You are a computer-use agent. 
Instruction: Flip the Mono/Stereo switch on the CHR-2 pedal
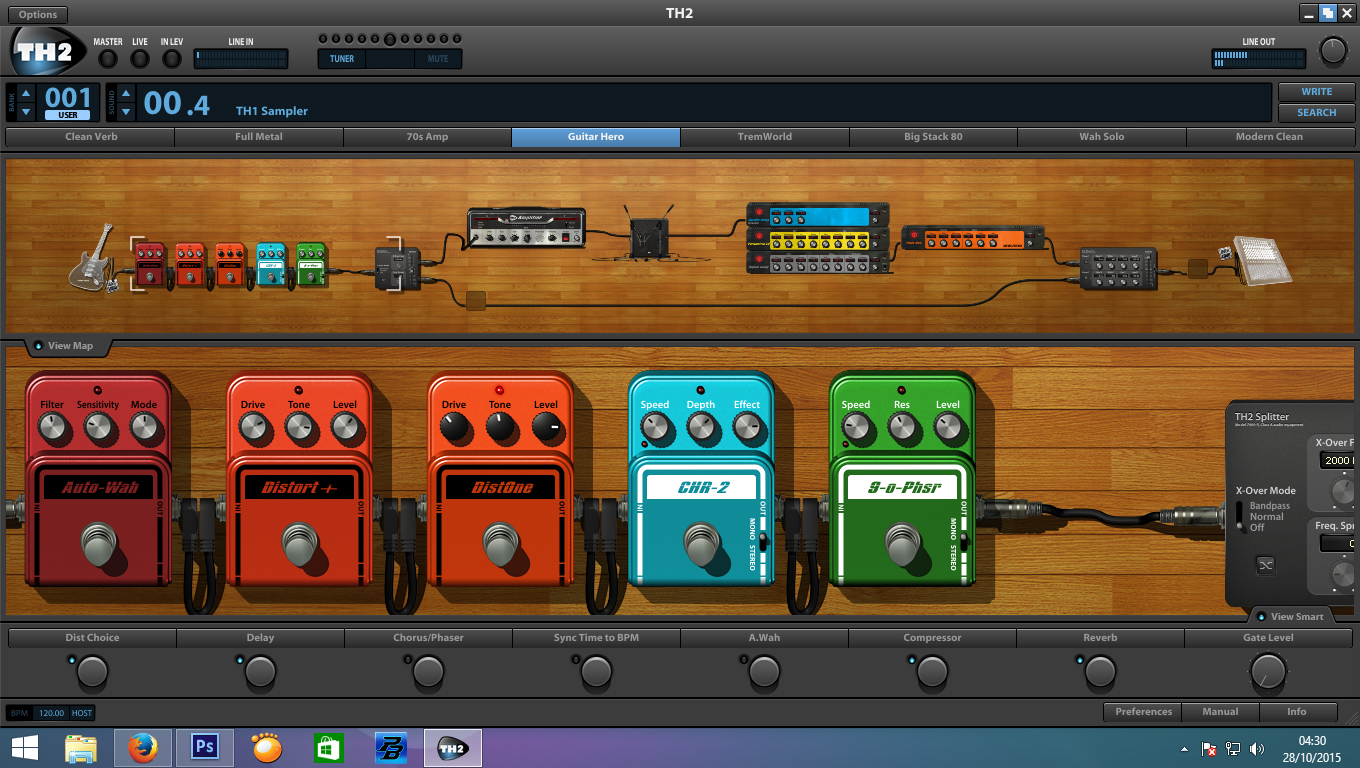coord(762,541)
